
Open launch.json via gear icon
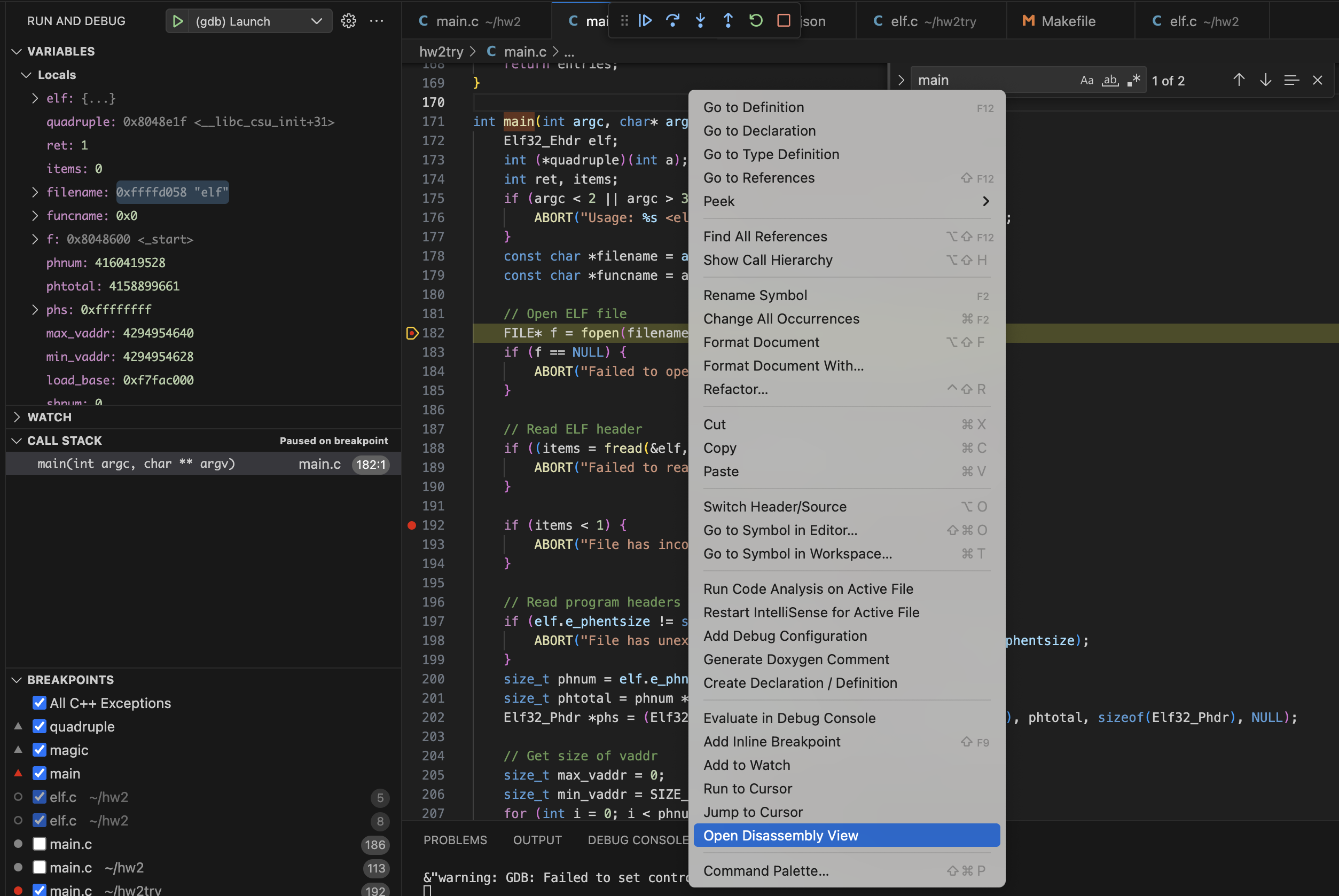349,21
